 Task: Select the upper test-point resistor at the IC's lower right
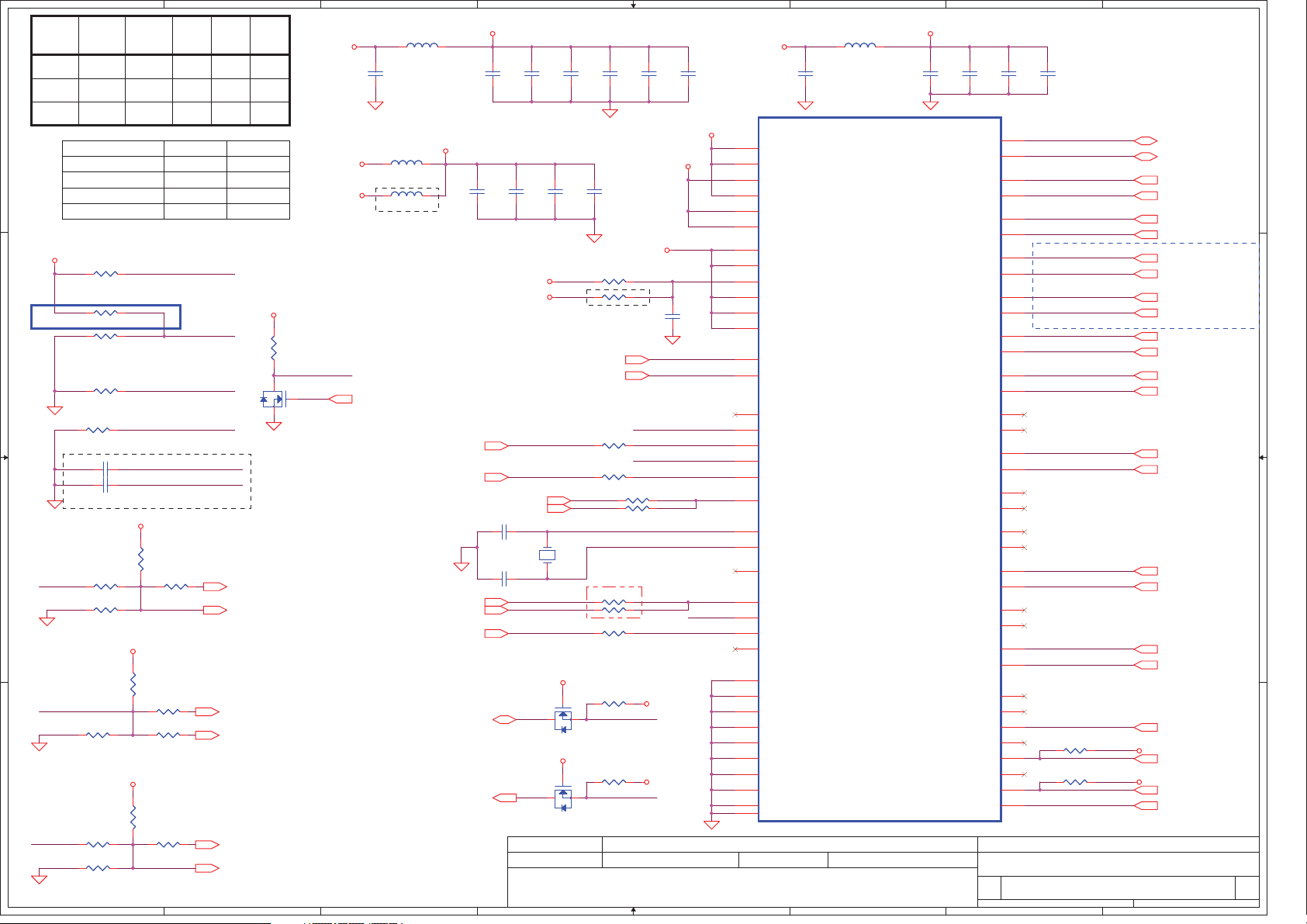pyautogui.click(x=1075, y=751)
